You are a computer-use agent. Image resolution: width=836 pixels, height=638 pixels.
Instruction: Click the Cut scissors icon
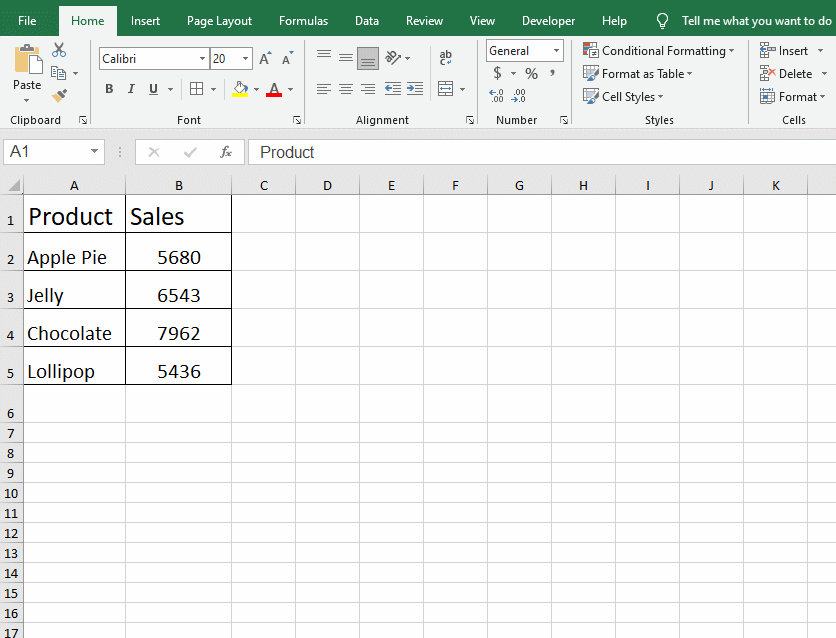59,50
